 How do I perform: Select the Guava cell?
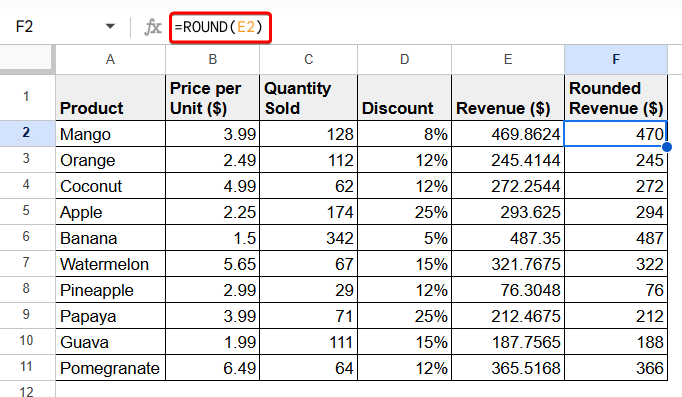click(x=110, y=342)
